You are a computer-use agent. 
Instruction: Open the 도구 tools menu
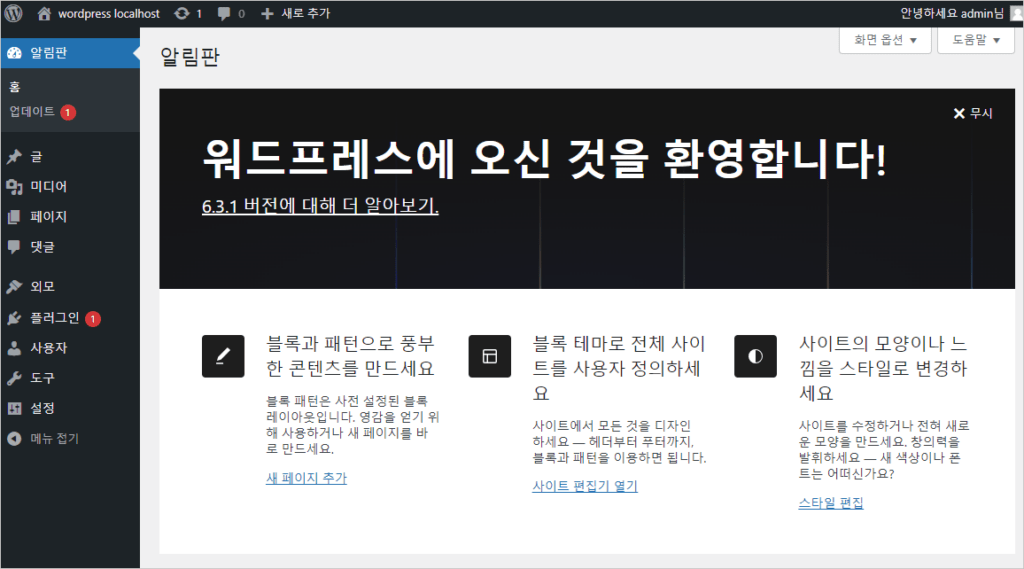(70, 378)
